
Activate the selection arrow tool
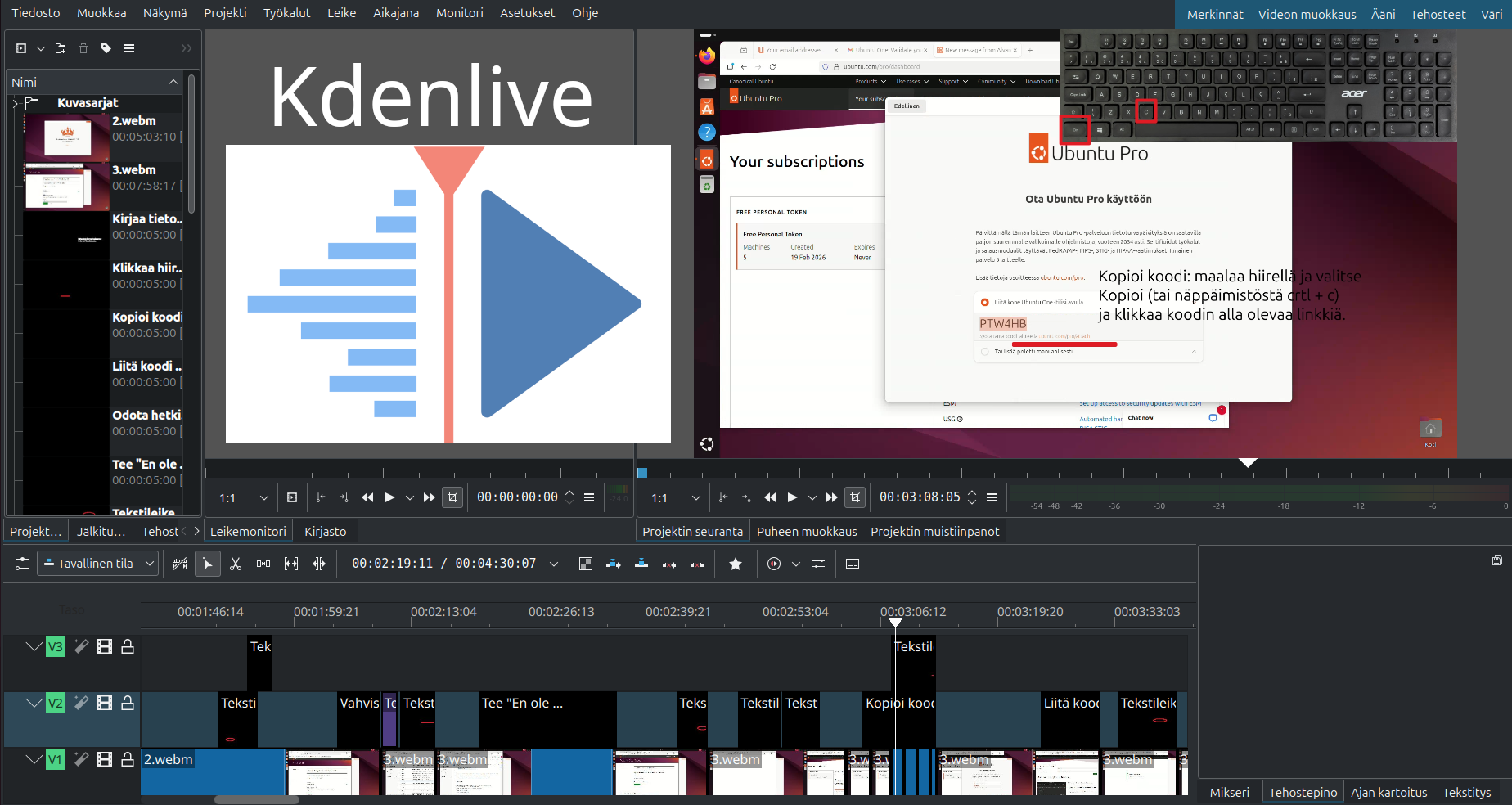tap(208, 564)
